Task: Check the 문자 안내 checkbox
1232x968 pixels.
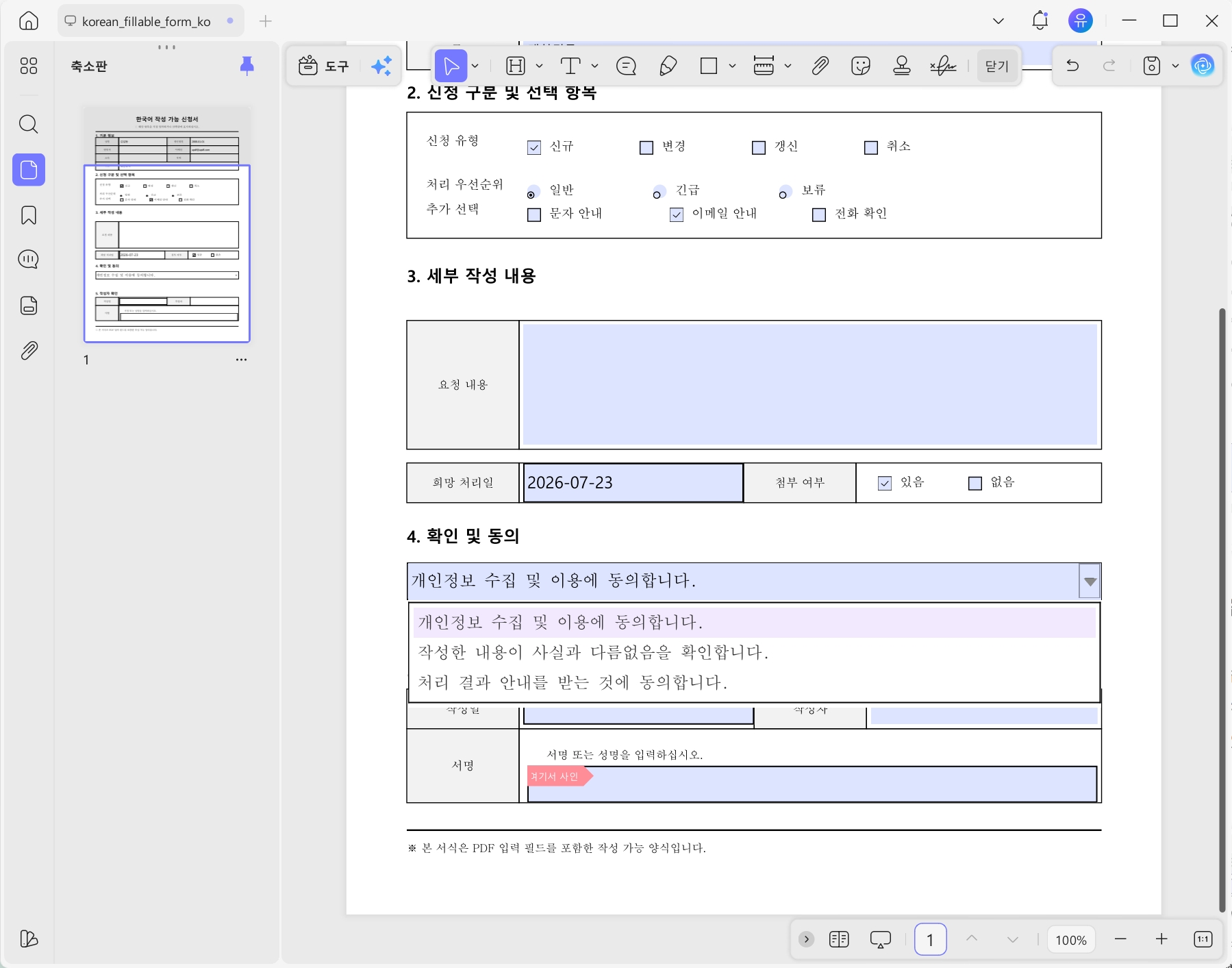Action: coord(534,214)
